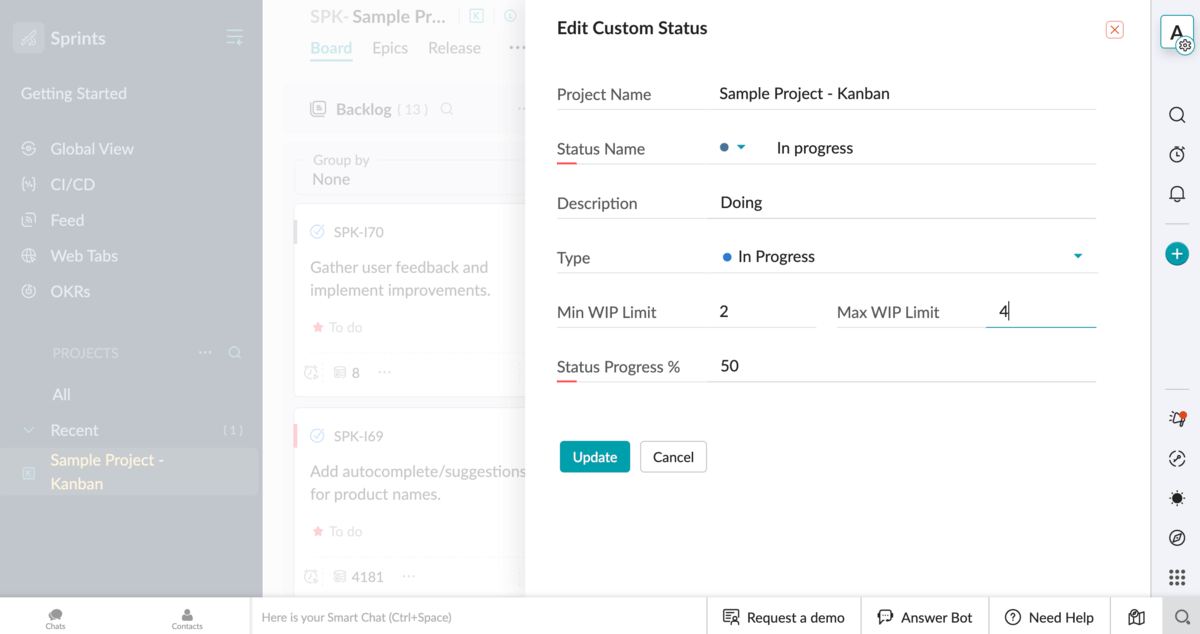1200x634 pixels.
Task: Open the teal plus quick-create icon
Action: coord(1176,254)
